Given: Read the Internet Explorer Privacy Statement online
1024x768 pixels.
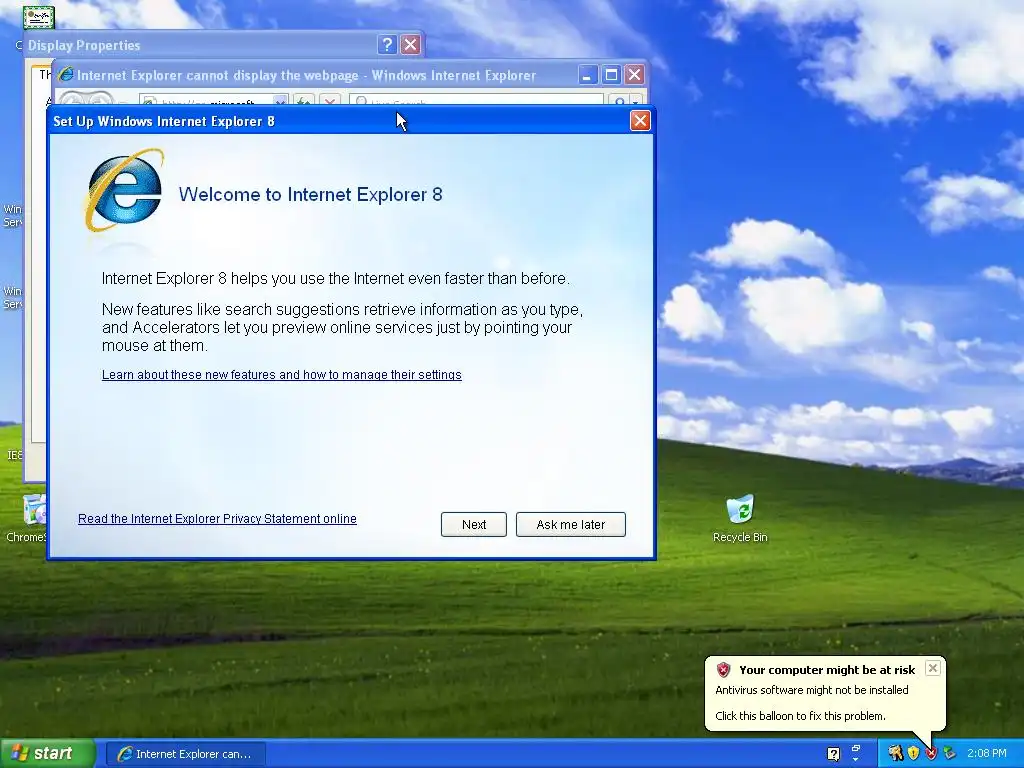Looking at the screenshot, I should [217, 519].
